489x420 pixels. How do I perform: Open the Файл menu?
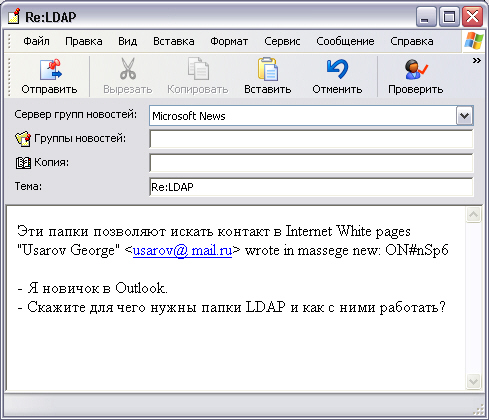(36, 41)
